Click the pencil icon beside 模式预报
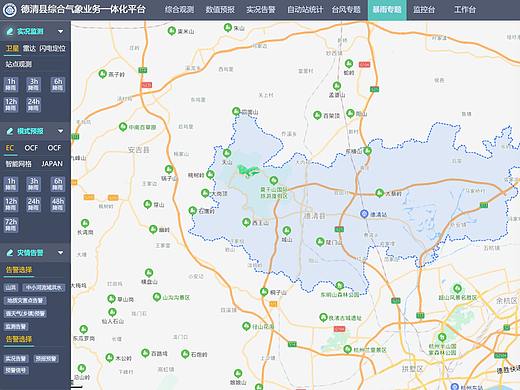520x390 pixels. [10, 131]
